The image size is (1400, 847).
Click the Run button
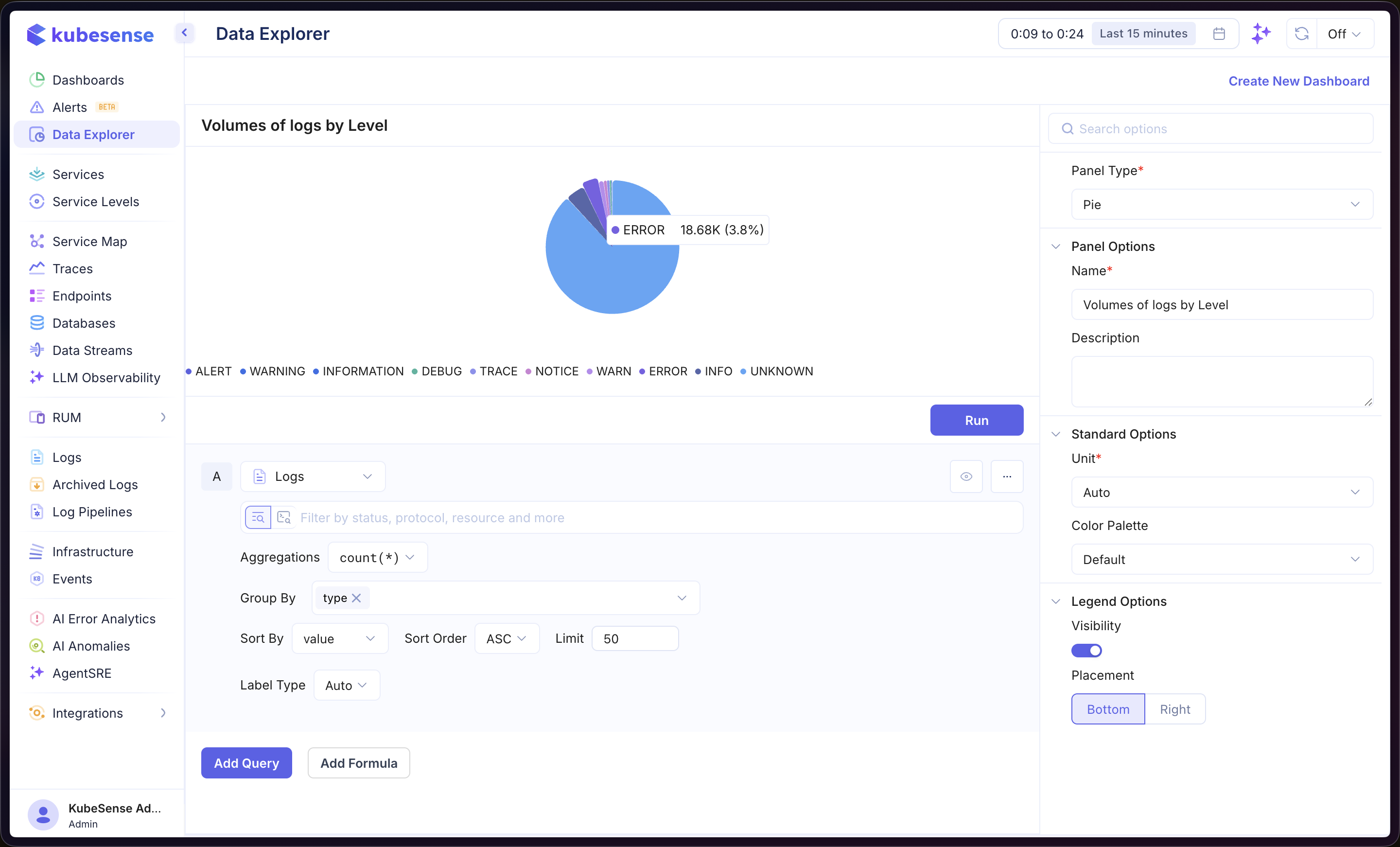click(x=977, y=421)
